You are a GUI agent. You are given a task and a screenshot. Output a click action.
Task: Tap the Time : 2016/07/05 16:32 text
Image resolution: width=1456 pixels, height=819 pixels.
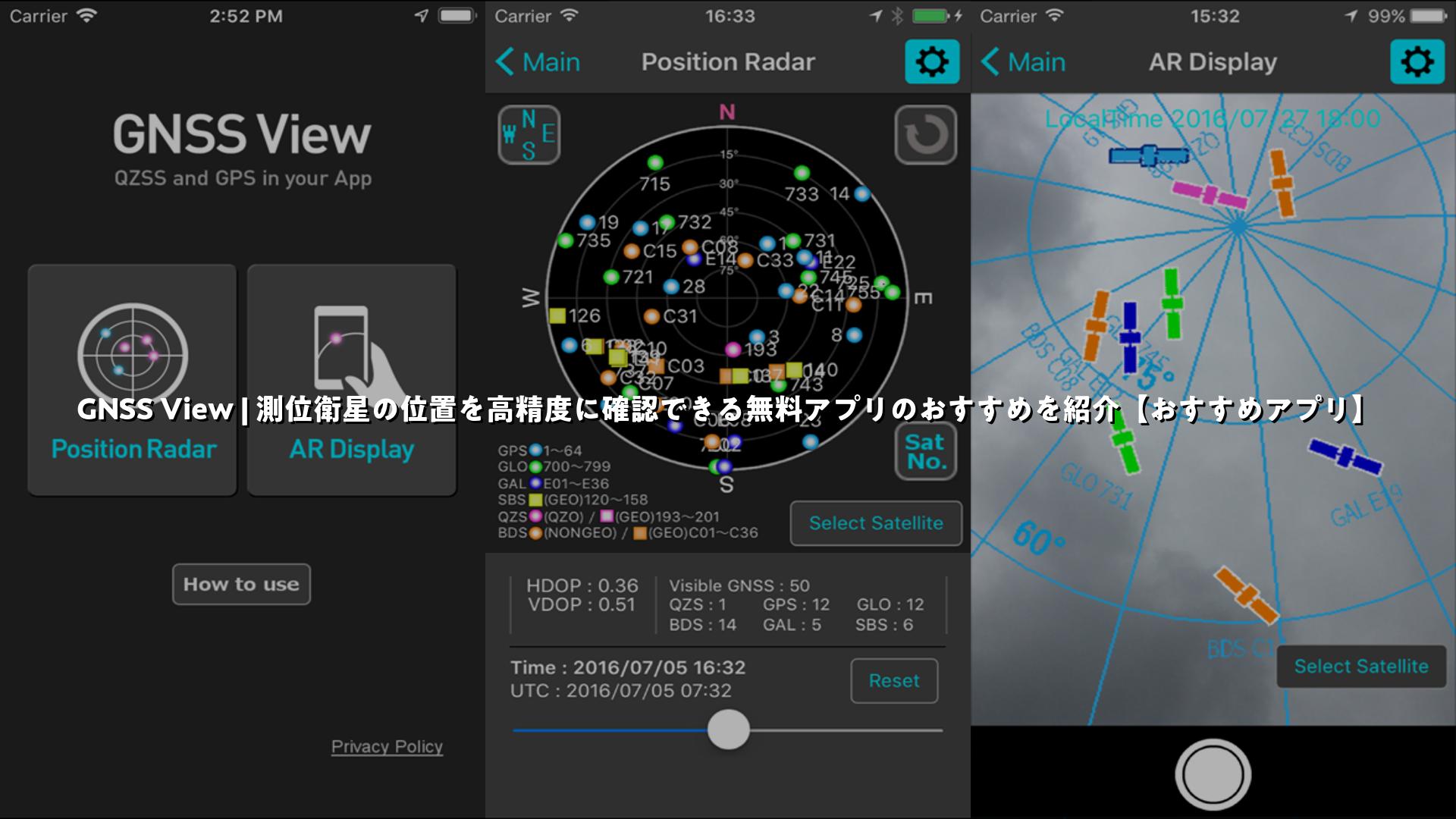coord(628,668)
